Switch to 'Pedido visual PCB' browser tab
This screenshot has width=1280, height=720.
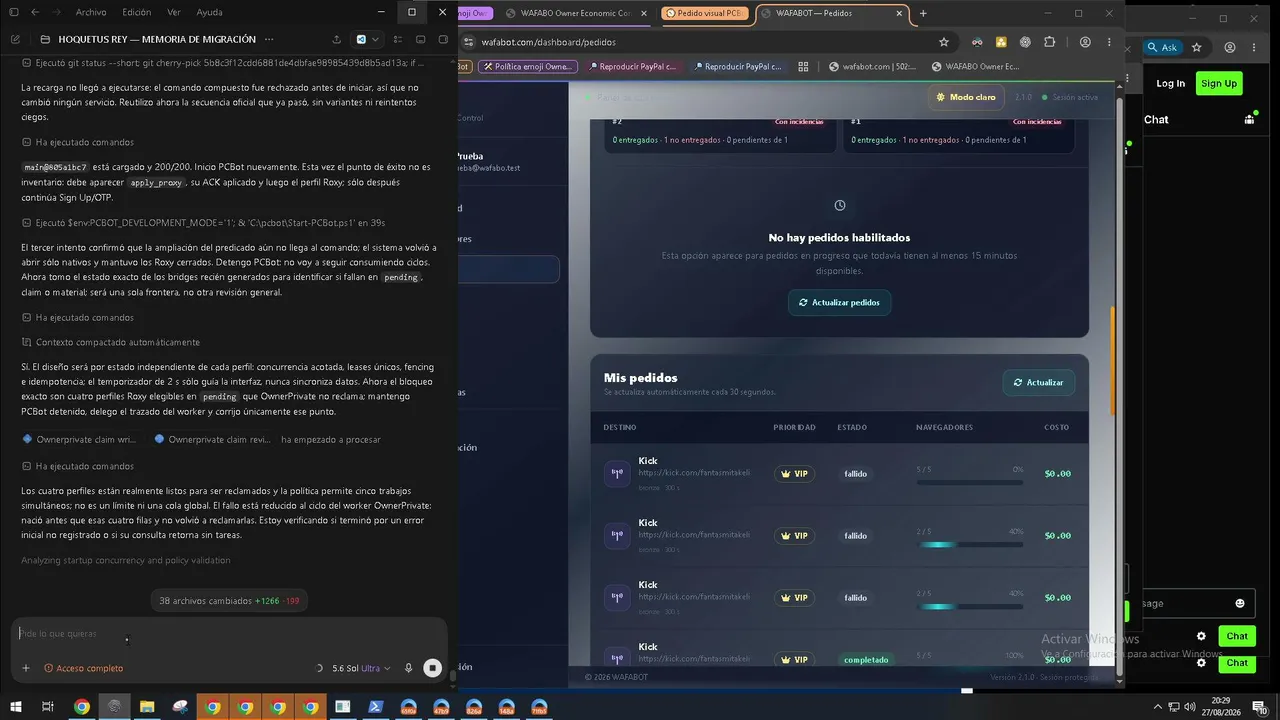[704, 13]
